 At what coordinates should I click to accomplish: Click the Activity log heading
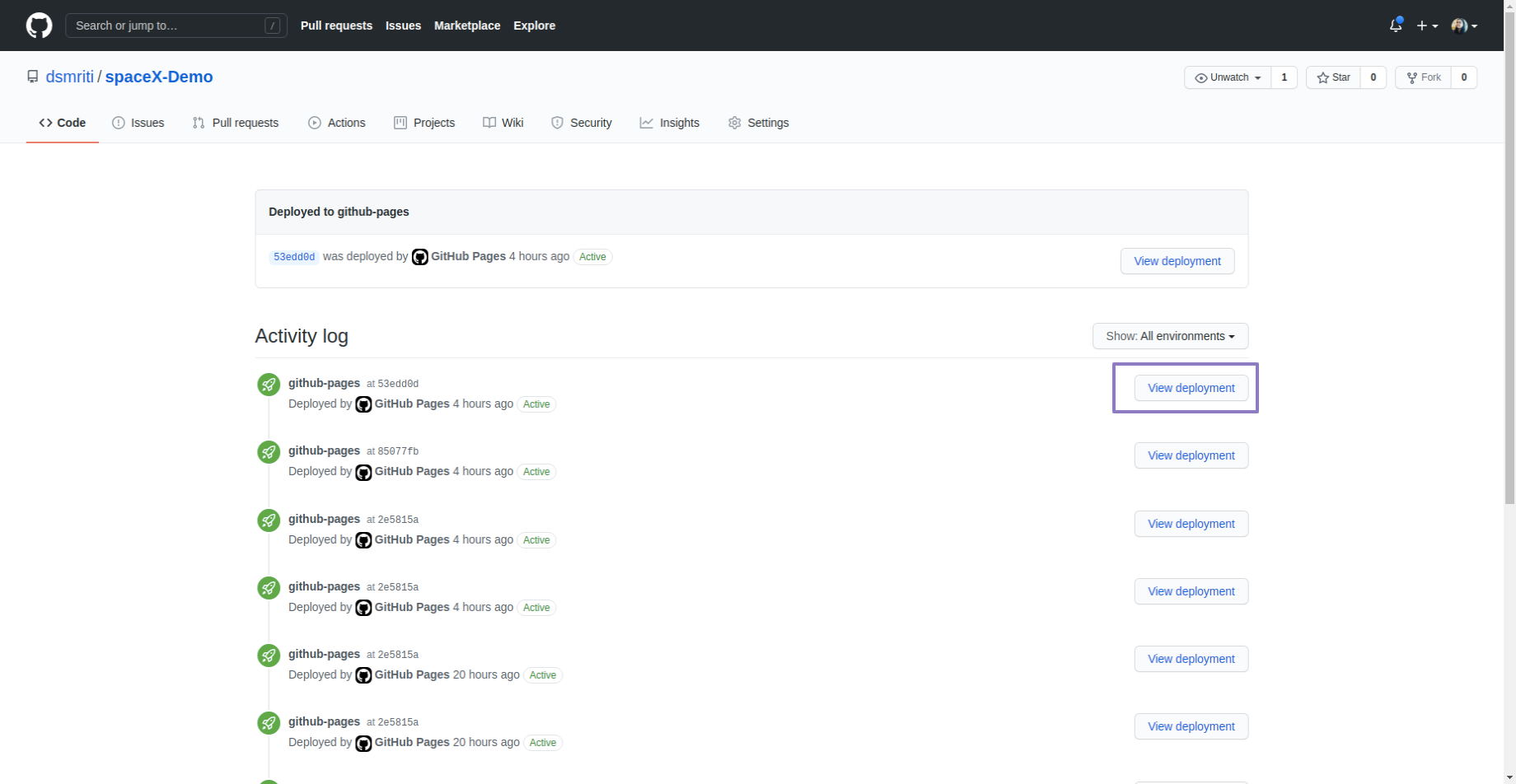[x=302, y=336]
